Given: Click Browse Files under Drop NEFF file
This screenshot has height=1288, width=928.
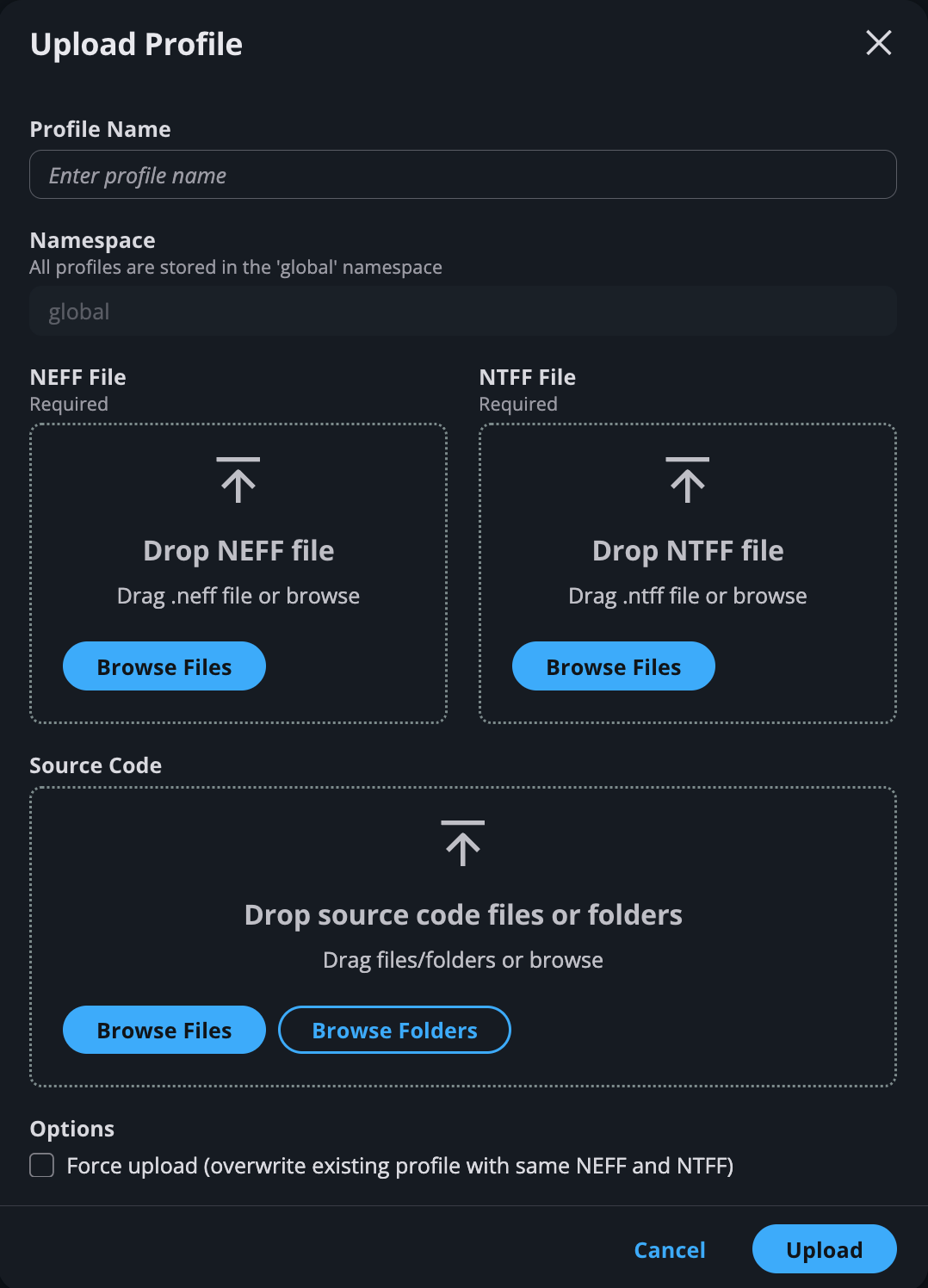Looking at the screenshot, I should point(164,666).
